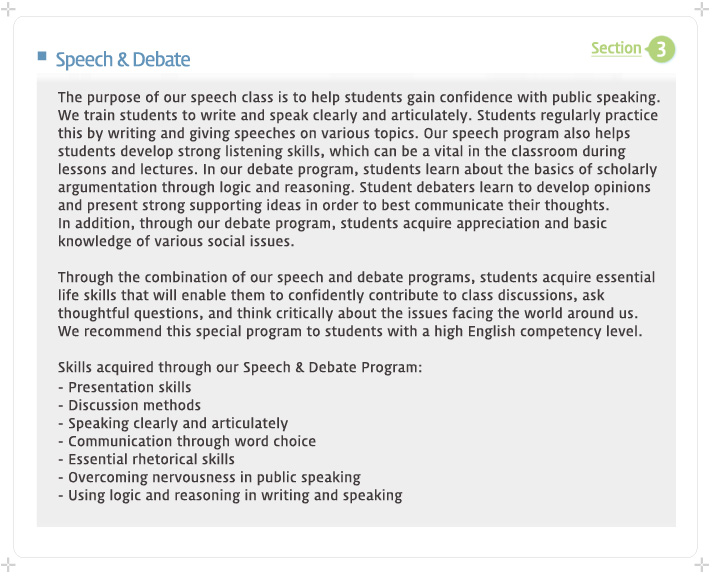The width and height of the screenshot is (712, 580).
Task: Click the top-right corner crop mark
Action: 702,9
